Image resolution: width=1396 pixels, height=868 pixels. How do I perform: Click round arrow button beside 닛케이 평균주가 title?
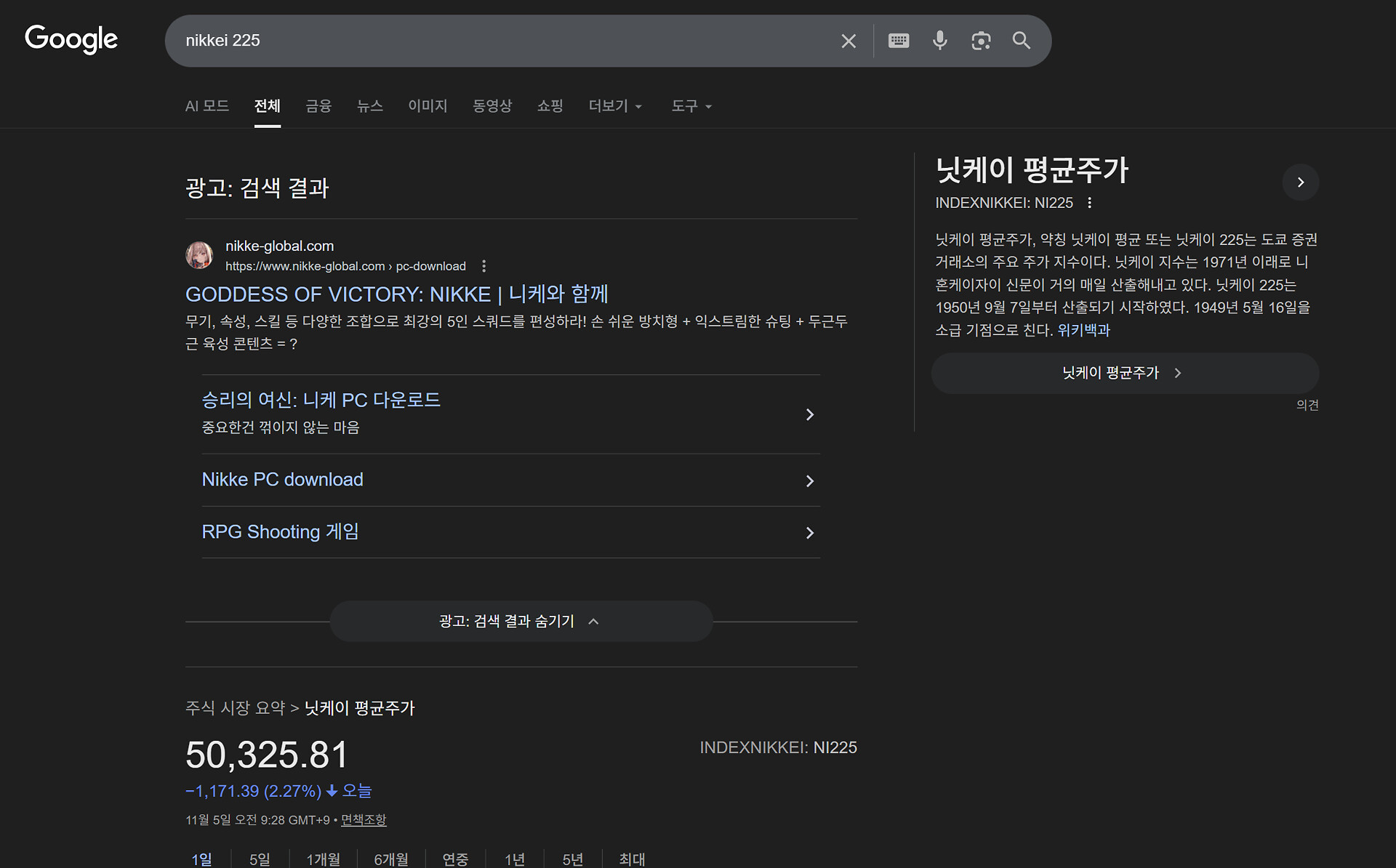pos(1300,182)
